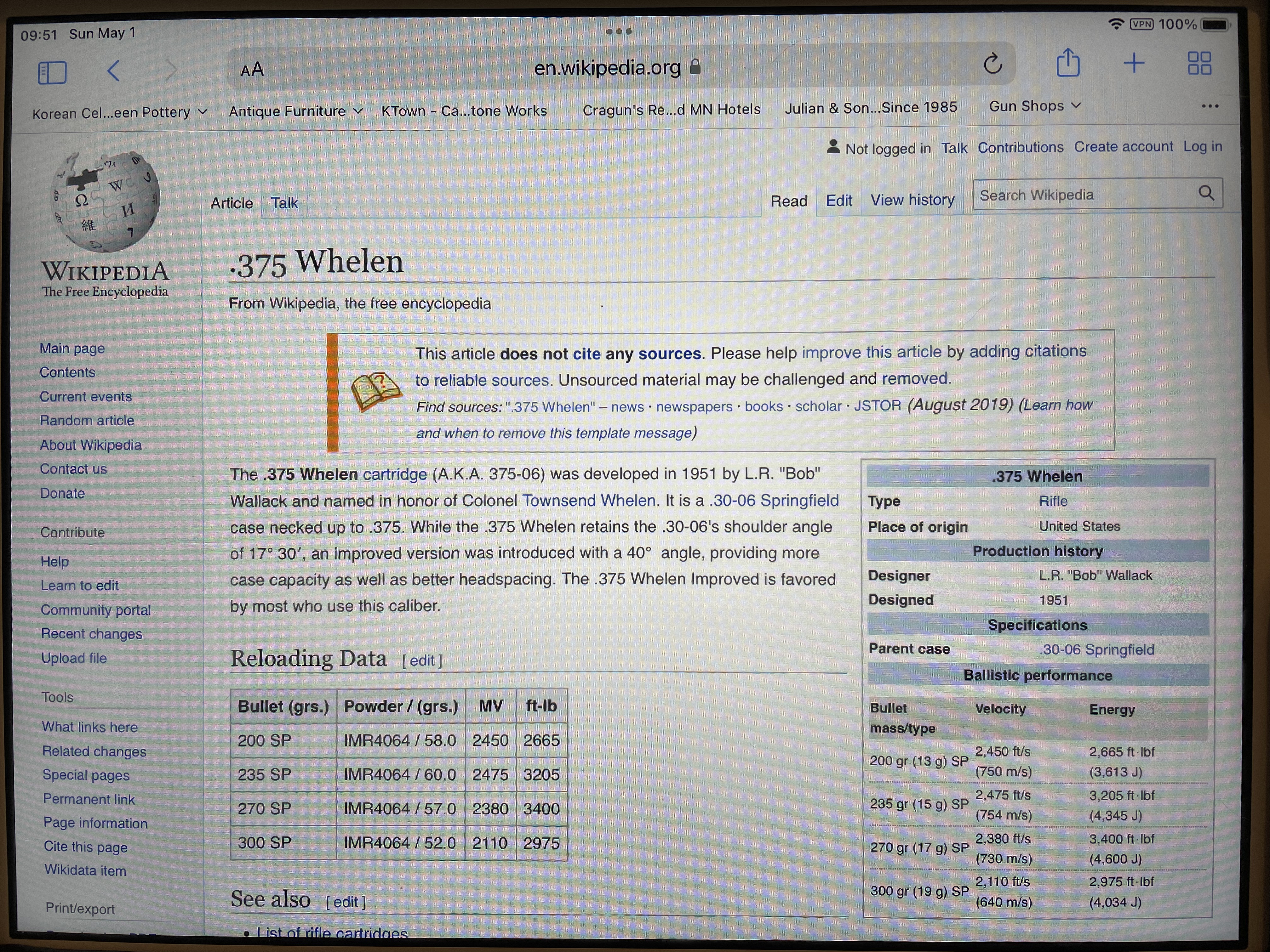Image resolution: width=1270 pixels, height=952 pixels.
Task: Switch to the Edit tab
Action: 839,200
